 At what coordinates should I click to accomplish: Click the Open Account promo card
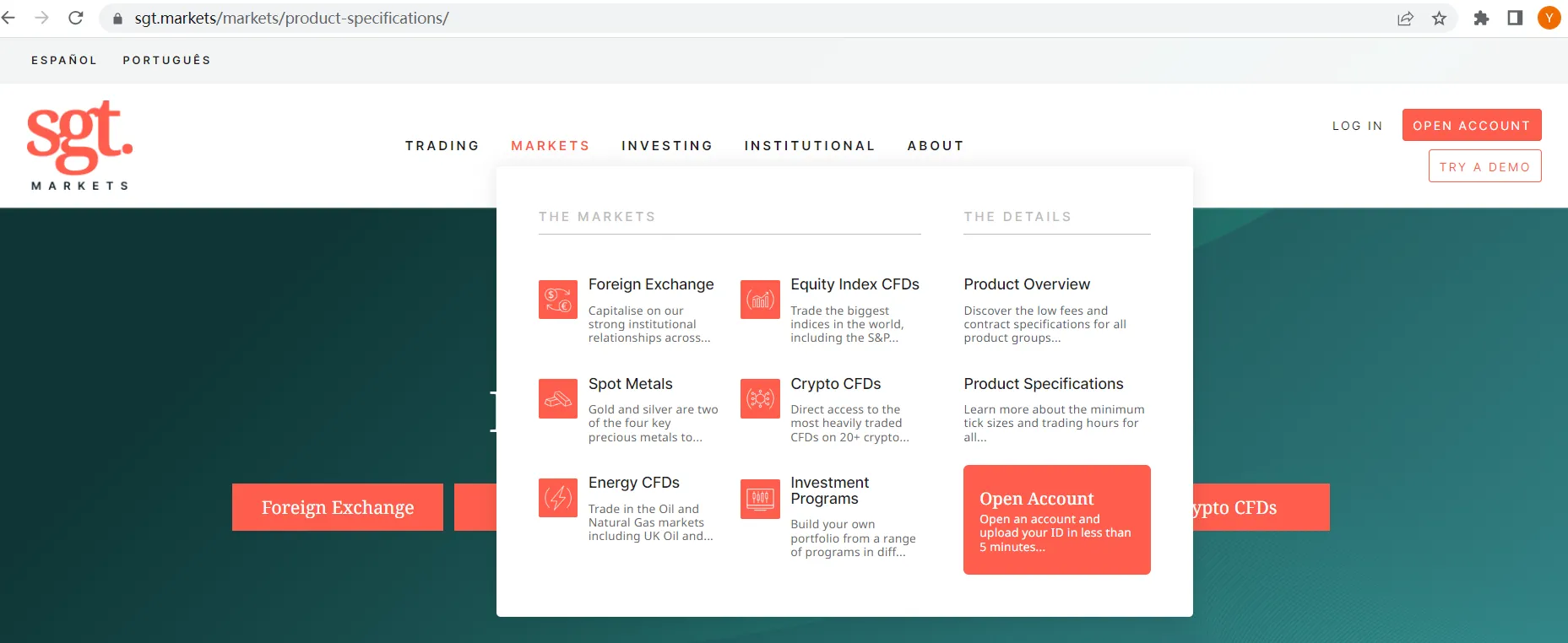pyautogui.click(x=1057, y=520)
